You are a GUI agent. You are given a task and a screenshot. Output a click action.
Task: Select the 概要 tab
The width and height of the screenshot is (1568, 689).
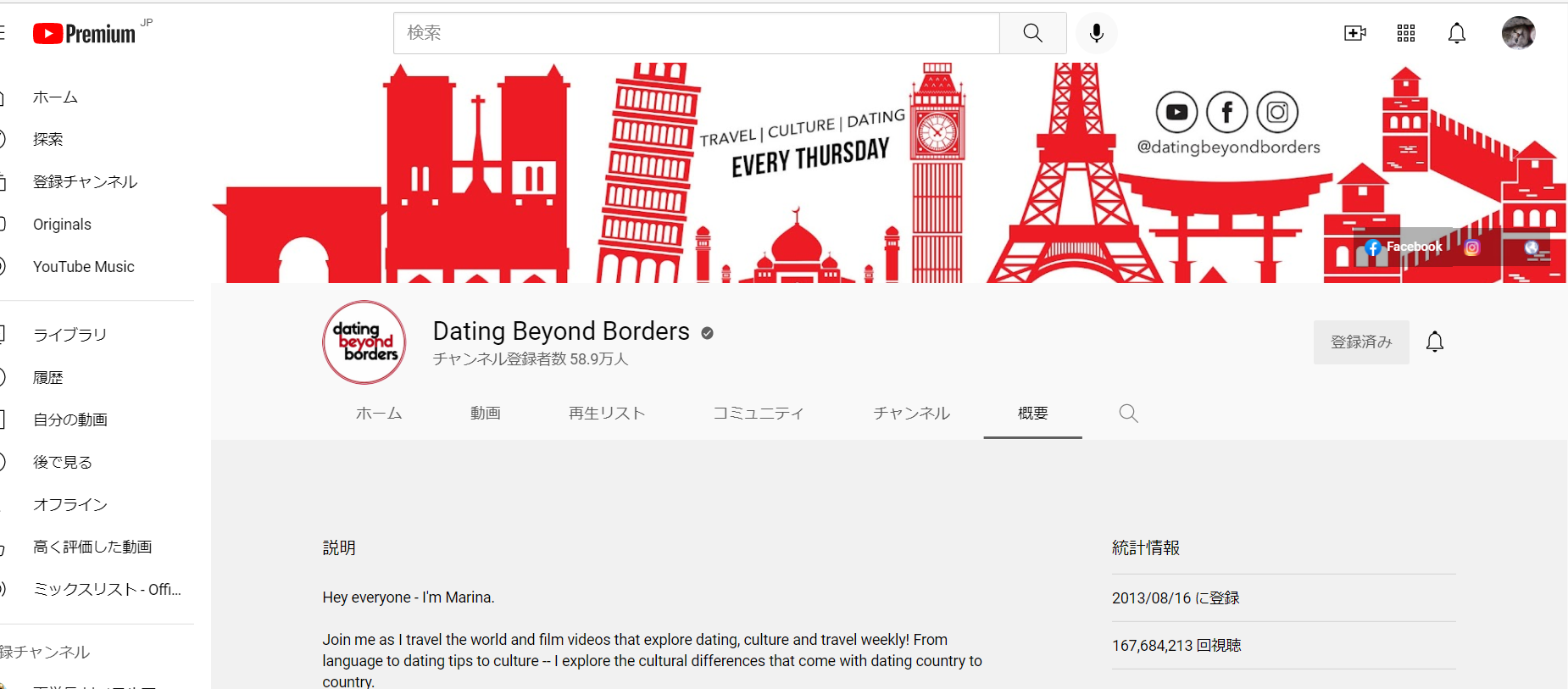click(x=1032, y=413)
